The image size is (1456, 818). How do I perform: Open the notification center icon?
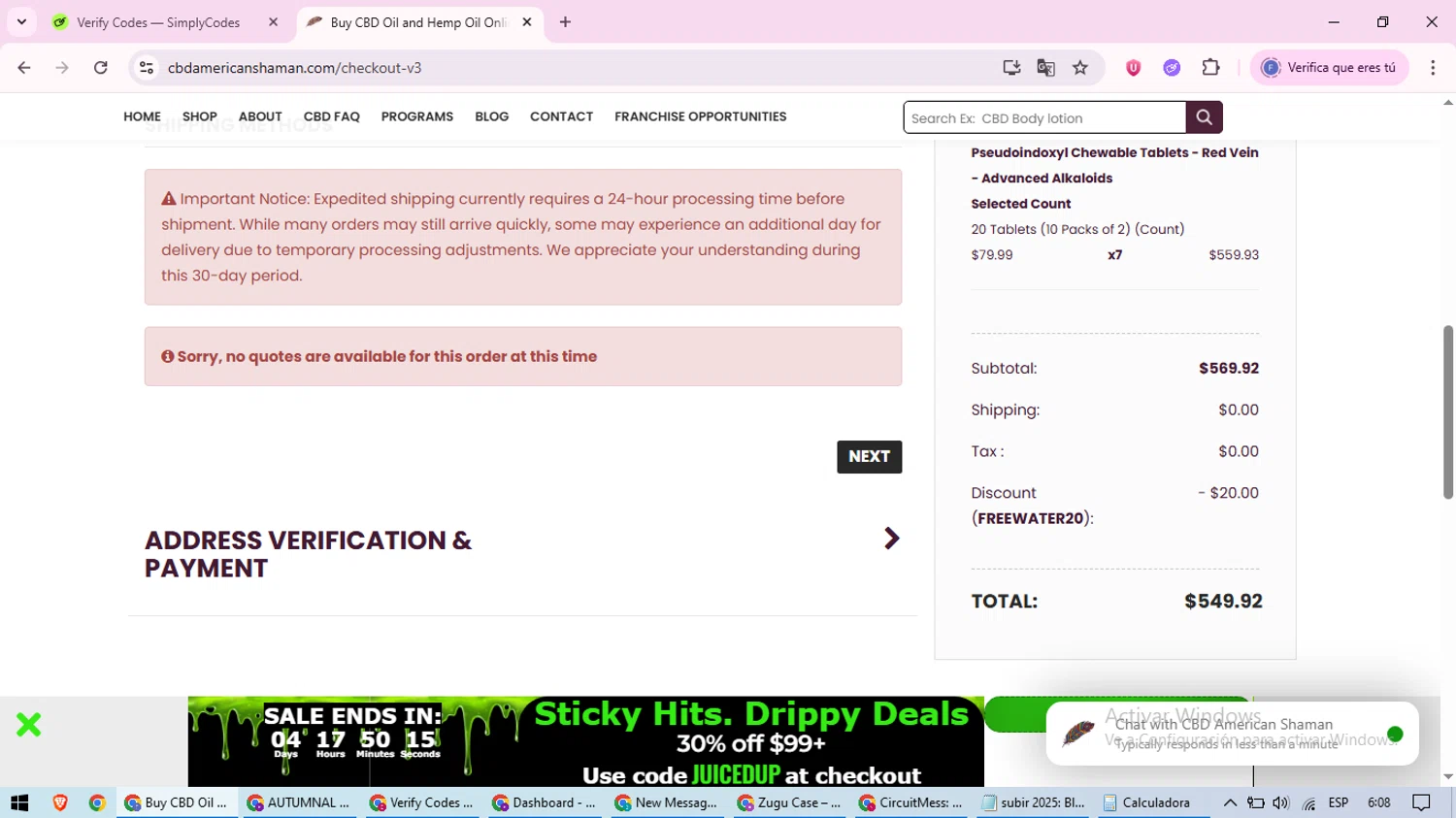1421,802
